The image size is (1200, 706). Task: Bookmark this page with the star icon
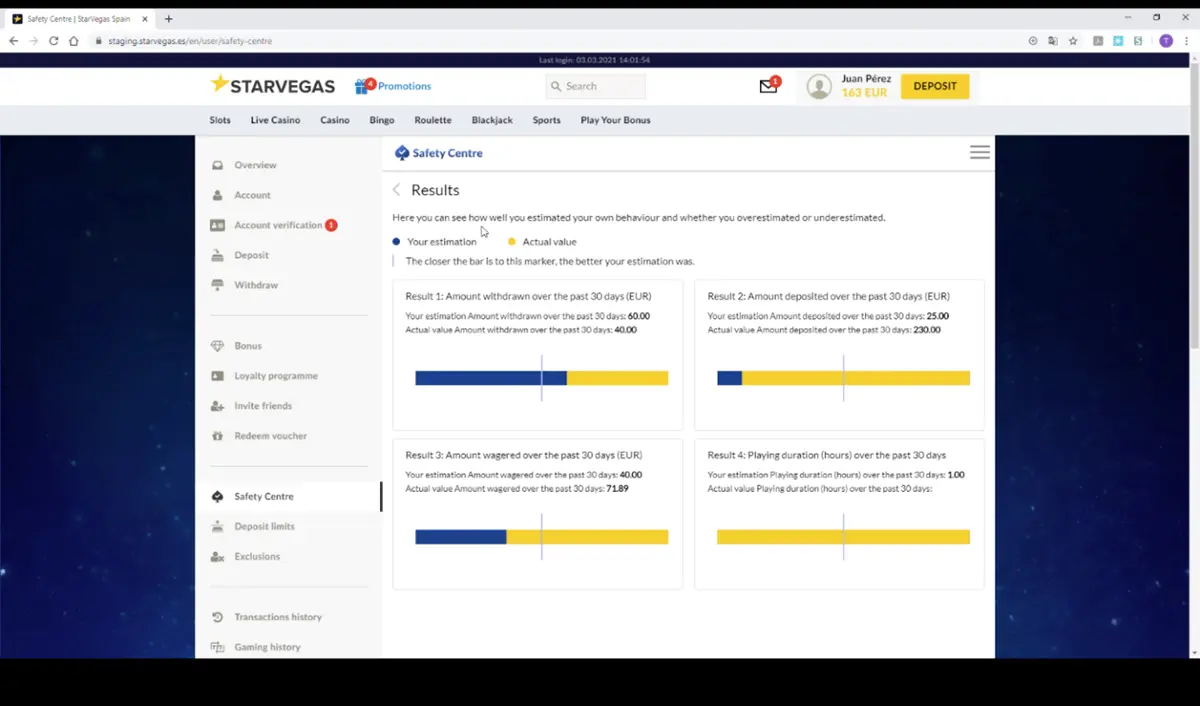(1073, 41)
